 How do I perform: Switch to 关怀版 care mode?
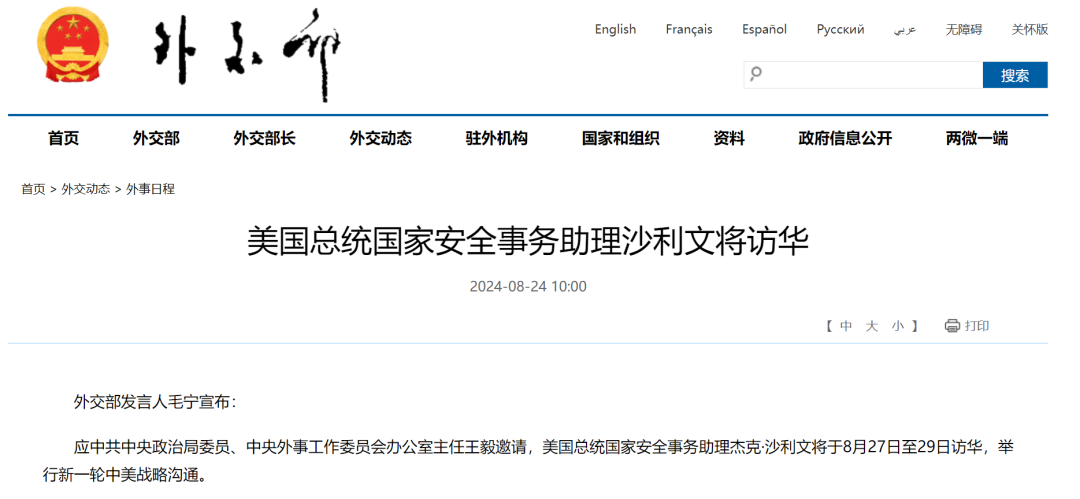click(x=1029, y=29)
